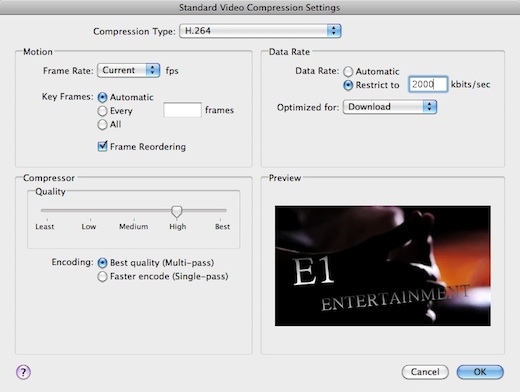This screenshot has width=520, height=392.
Task: Select Faster encode (Single-pass) encoding
Action: click(x=102, y=277)
